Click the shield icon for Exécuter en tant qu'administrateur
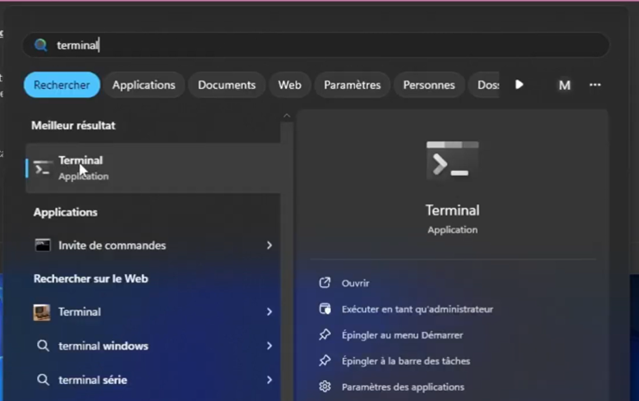The height and width of the screenshot is (401, 639). tap(324, 309)
